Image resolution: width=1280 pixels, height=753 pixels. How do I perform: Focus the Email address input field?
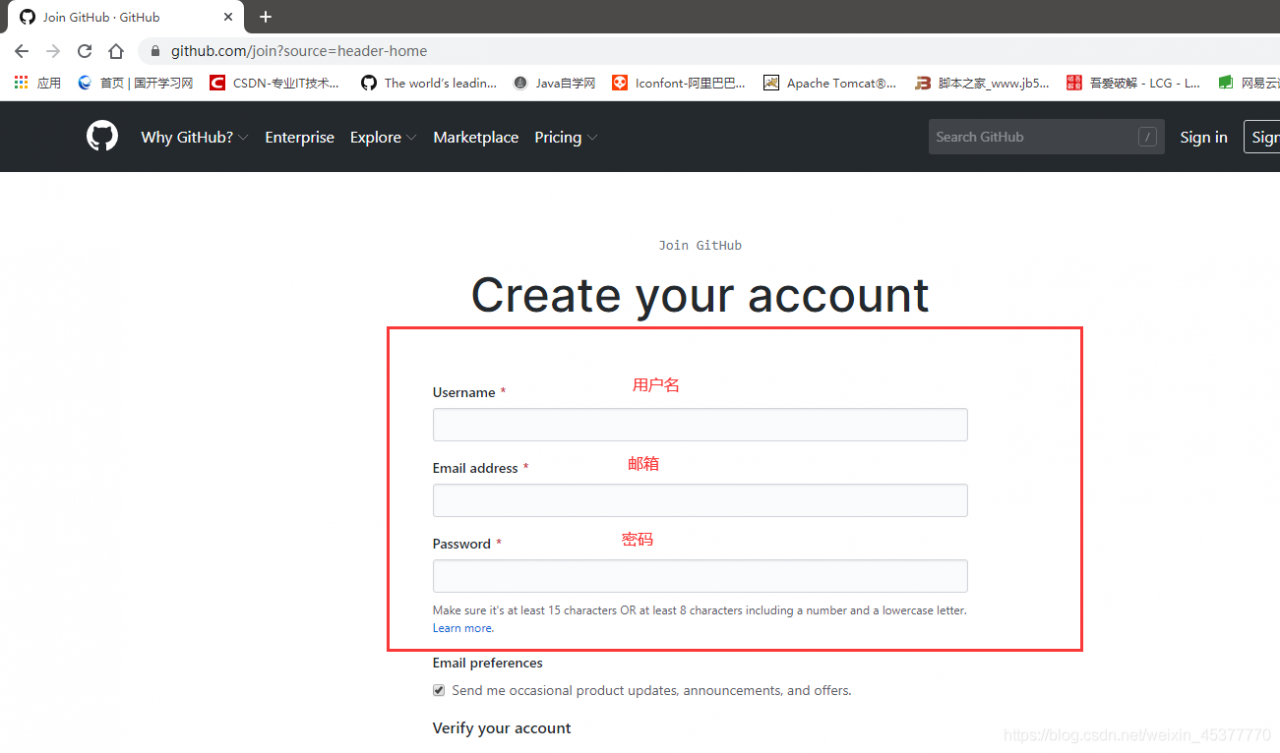[x=700, y=500]
